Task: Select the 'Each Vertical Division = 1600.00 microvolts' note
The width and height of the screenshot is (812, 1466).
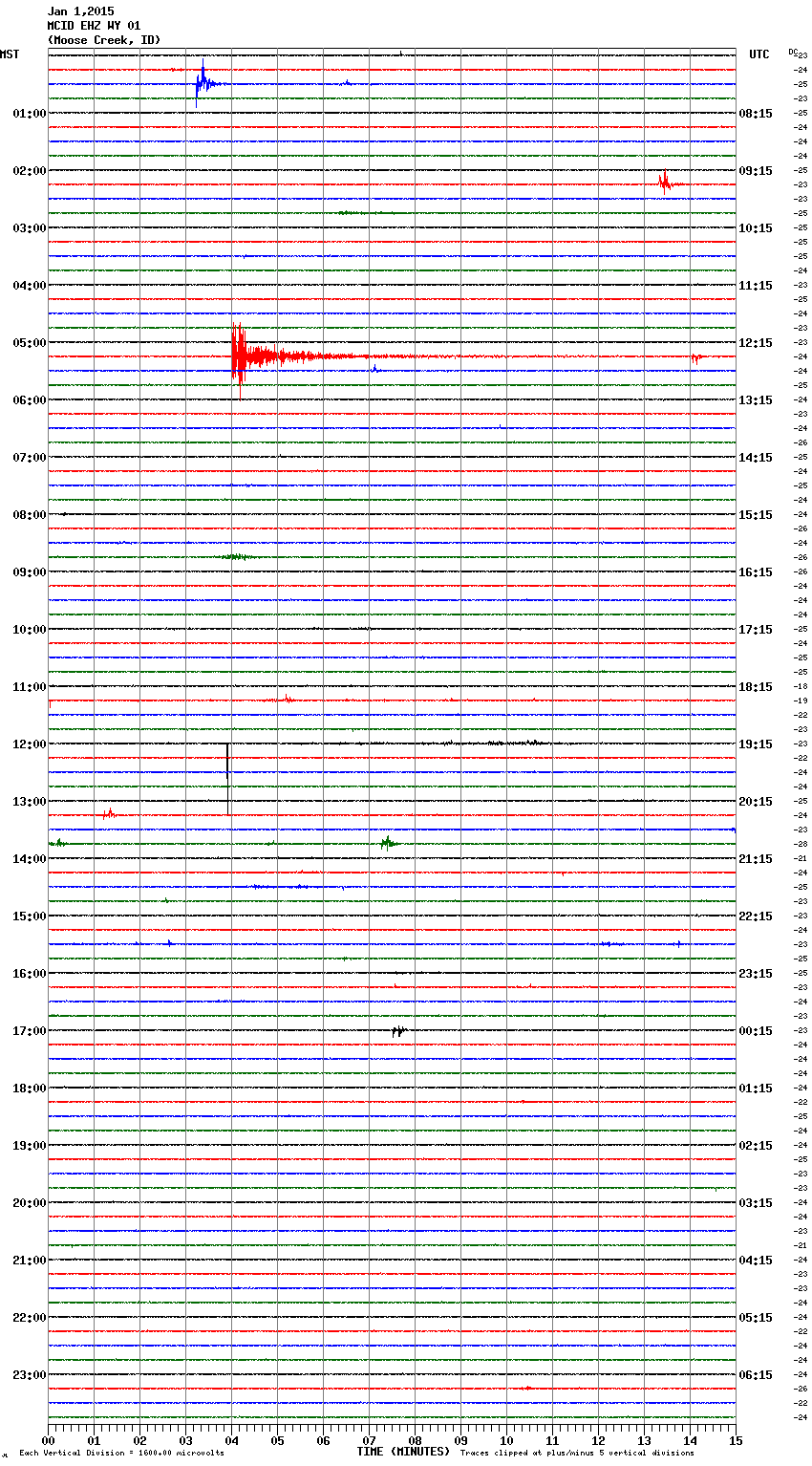Action: tap(121, 1453)
